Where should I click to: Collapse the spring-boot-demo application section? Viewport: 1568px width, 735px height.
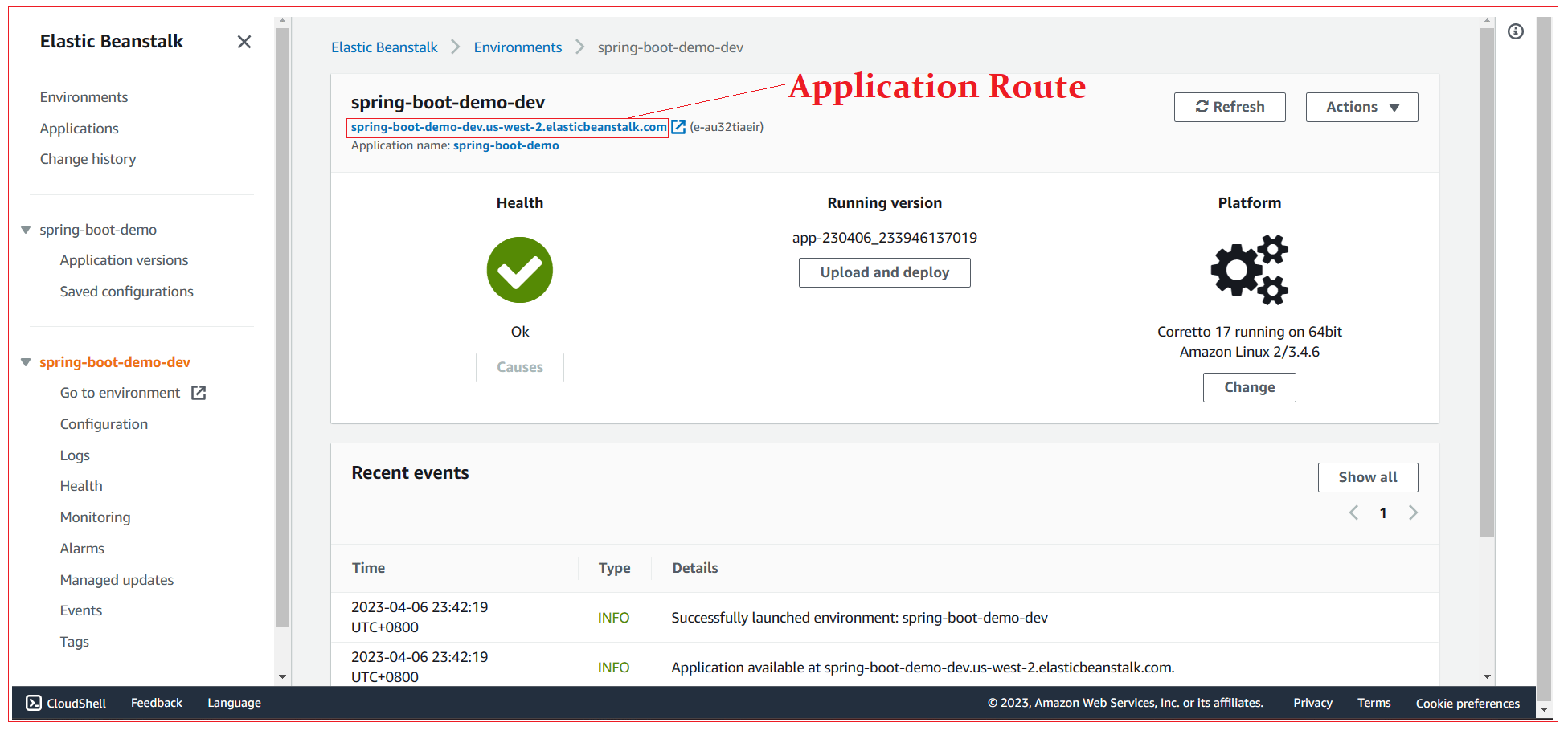[x=25, y=229]
